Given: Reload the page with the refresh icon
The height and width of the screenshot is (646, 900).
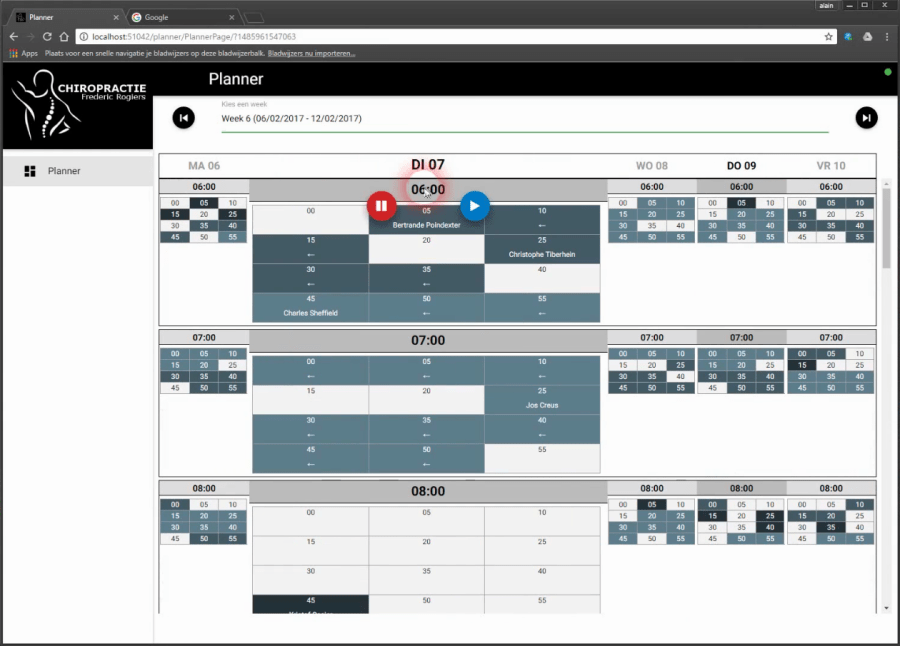Looking at the screenshot, I should point(46,36).
